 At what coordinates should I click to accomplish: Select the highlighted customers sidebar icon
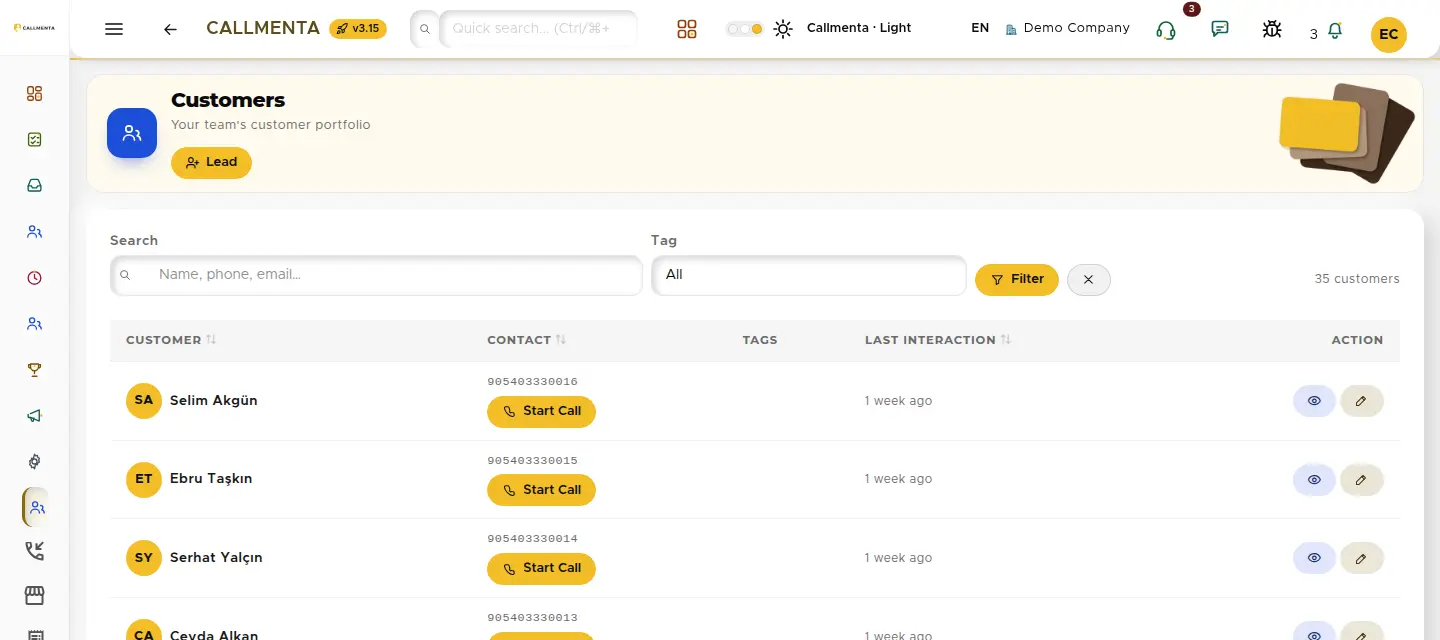click(x=36, y=508)
